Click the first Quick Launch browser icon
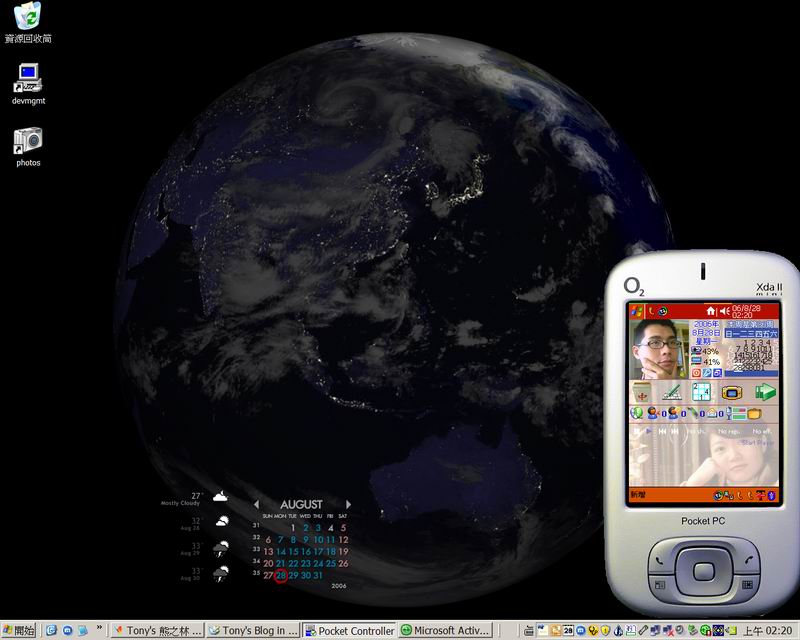The image size is (800, 640). pos(51,630)
